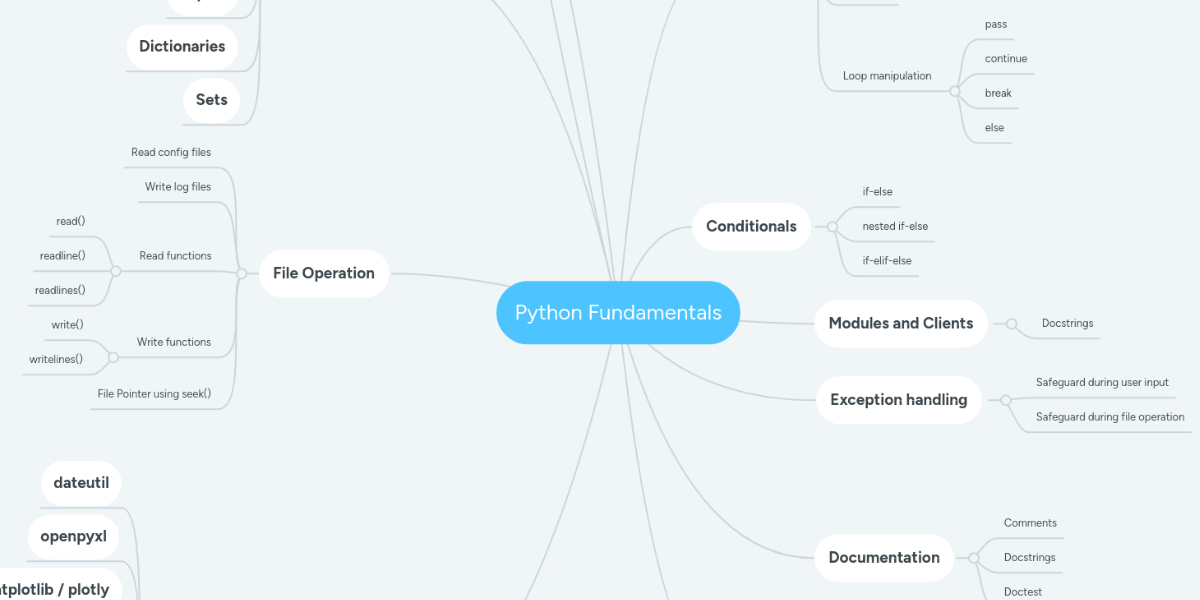This screenshot has width=1200, height=600.
Task: Toggle the Modules and Clients branch circle
Action: (1012, 324)
